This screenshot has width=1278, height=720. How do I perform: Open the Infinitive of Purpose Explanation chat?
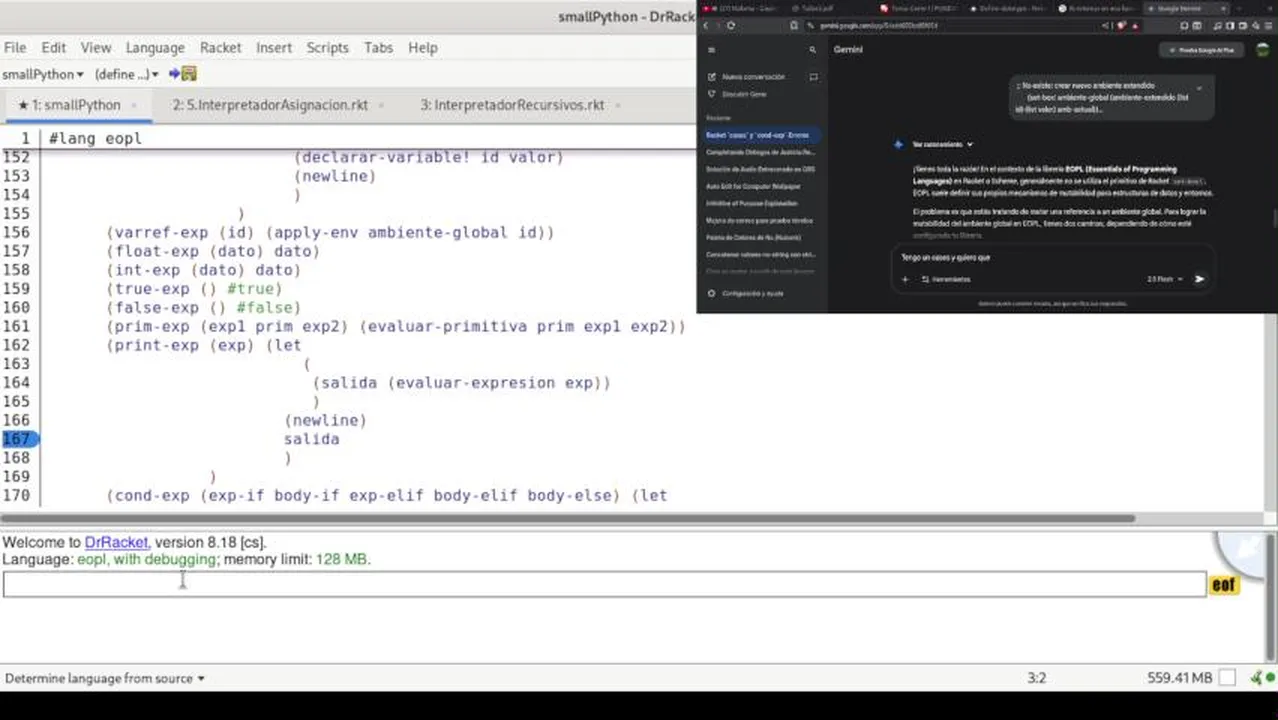(752, 203)
